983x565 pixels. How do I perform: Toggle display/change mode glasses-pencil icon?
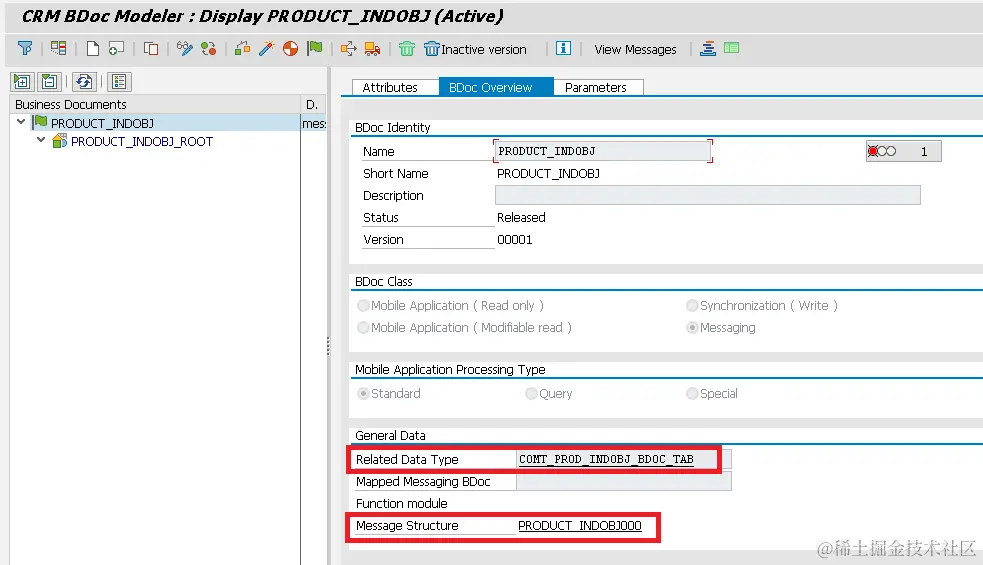click(x=184, y=48)
